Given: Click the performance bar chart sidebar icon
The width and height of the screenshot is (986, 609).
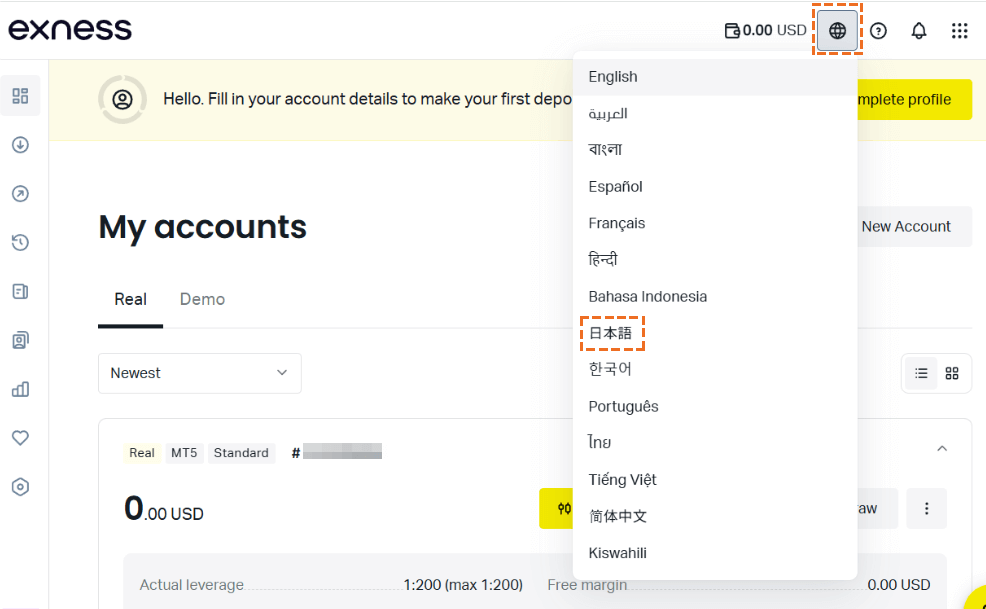Looking at the screenshot, I should pos(20,389).
